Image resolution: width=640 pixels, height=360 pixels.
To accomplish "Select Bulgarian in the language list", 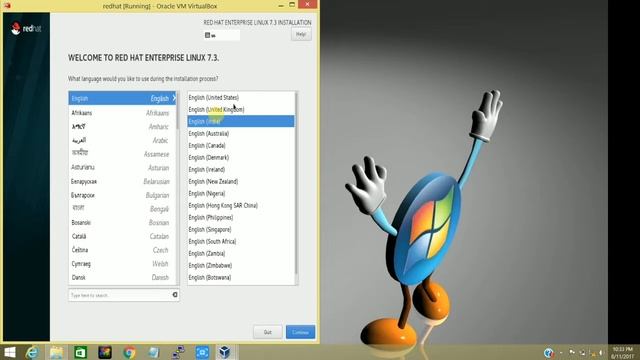I will pyautogui.click(x=122, y=195).
